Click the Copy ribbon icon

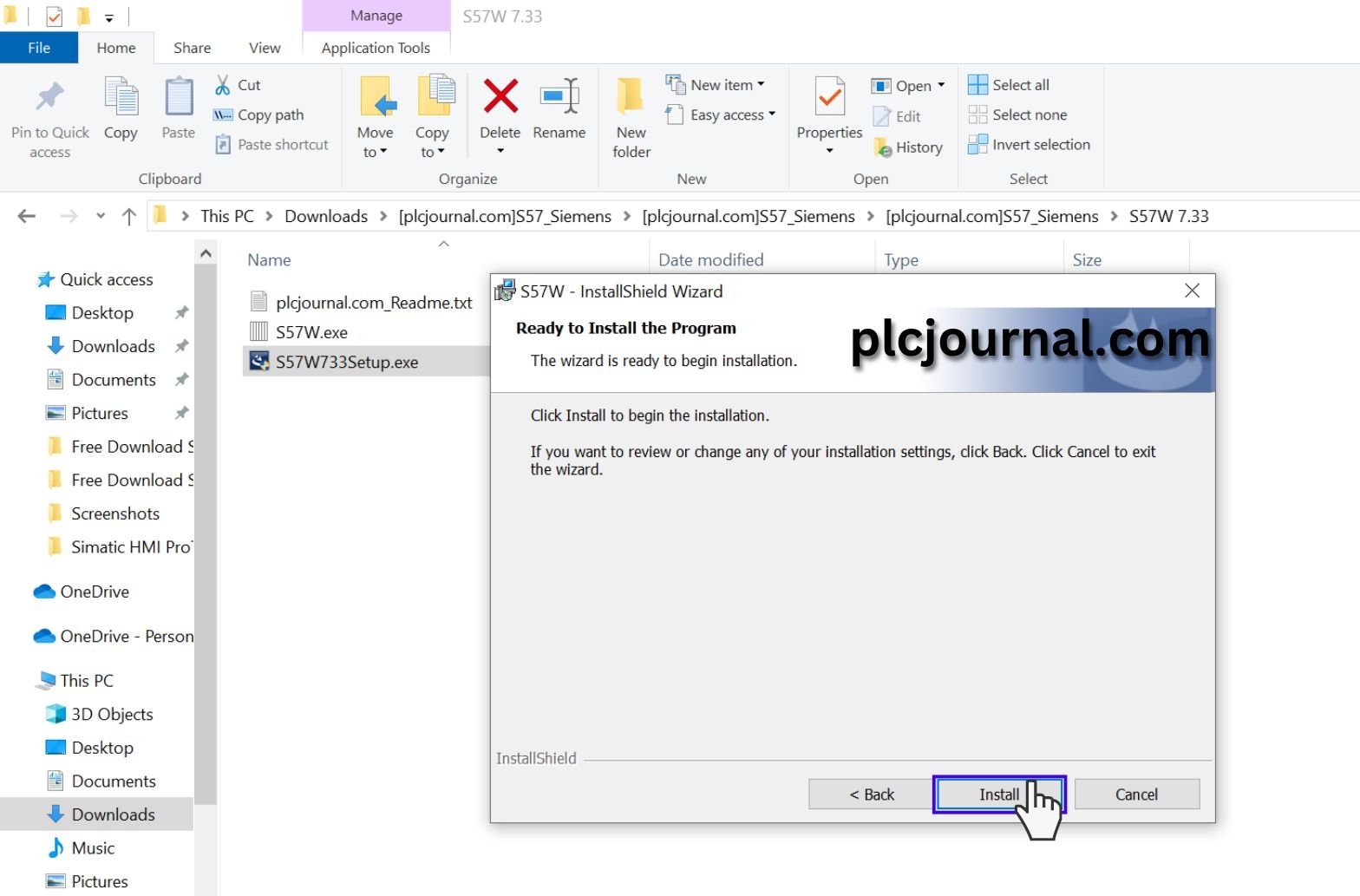121,97
